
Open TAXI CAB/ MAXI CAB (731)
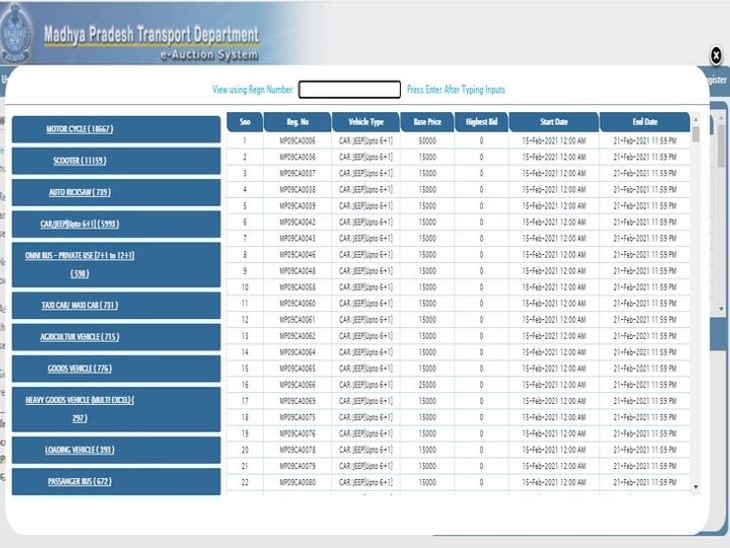pyautogui.click(x=116, y=305)
